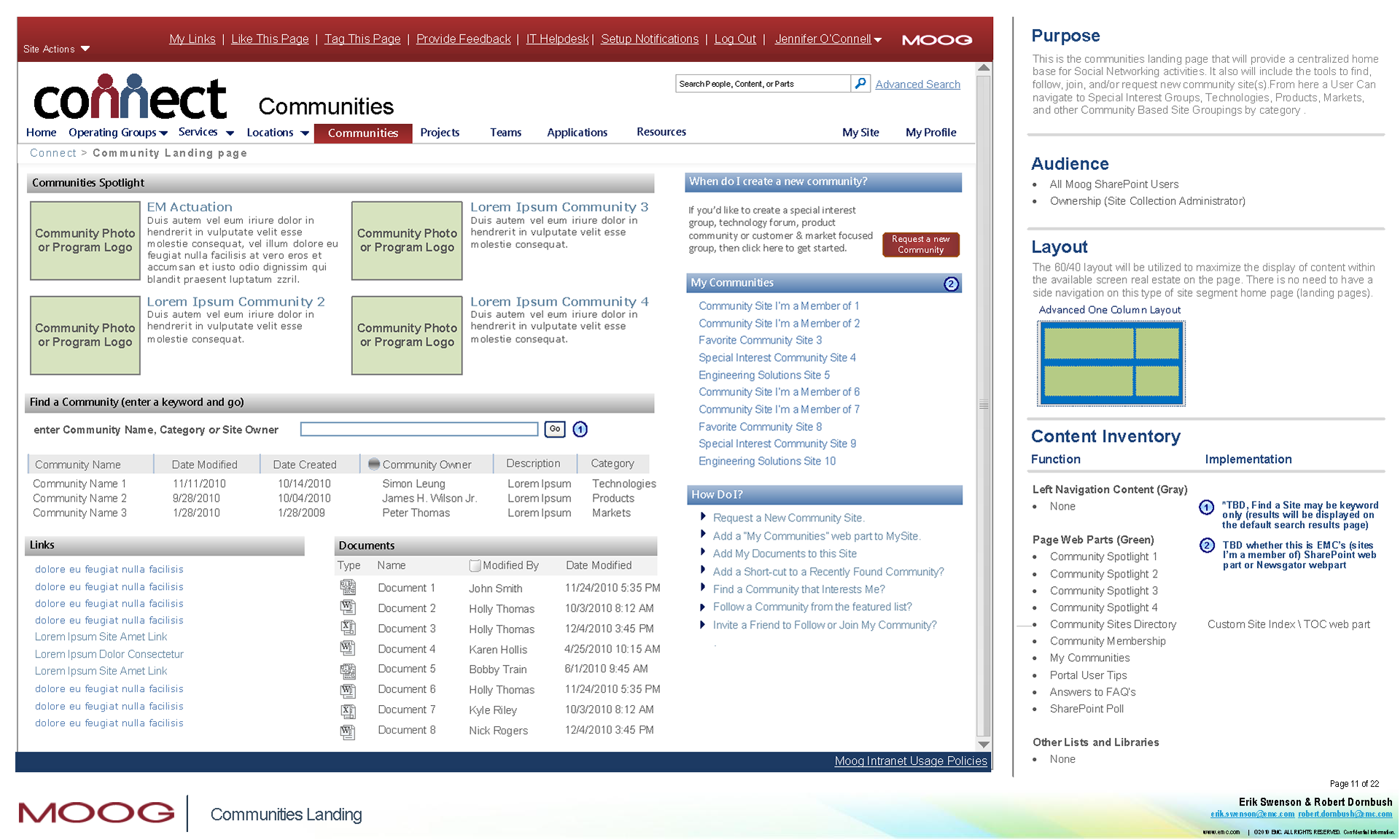Click Excel file icon for Document 3
Screen dimensions: 1400x840
(x=348, y=628)
